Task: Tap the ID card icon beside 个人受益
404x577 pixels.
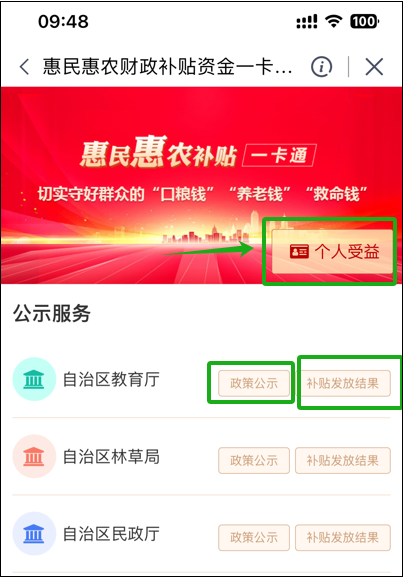Action: point(299,252)
